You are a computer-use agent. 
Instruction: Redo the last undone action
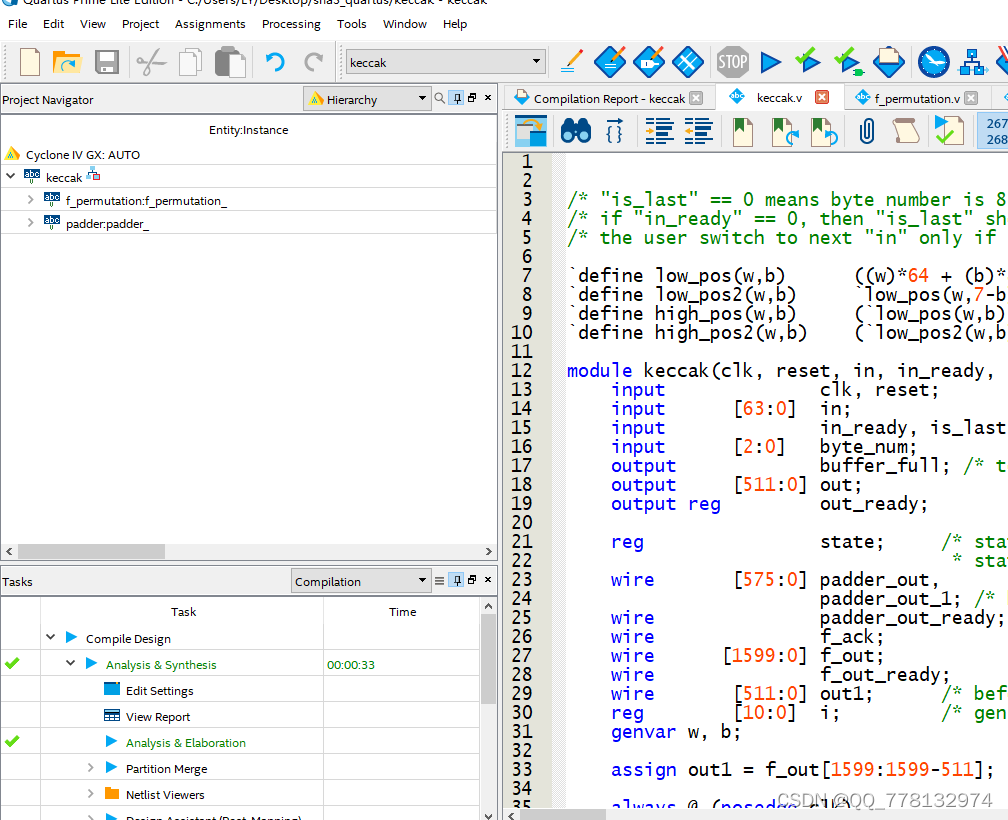tap(314, 62)
